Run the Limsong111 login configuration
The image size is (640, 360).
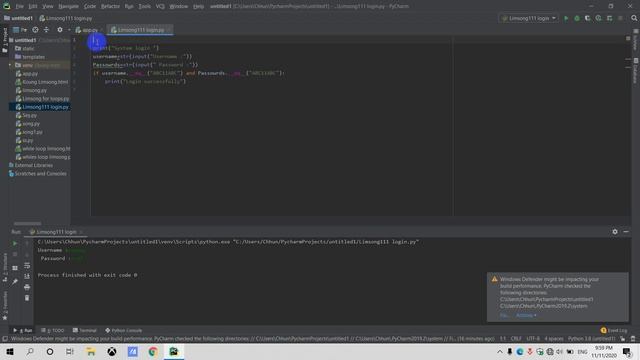tap(566, 18)
